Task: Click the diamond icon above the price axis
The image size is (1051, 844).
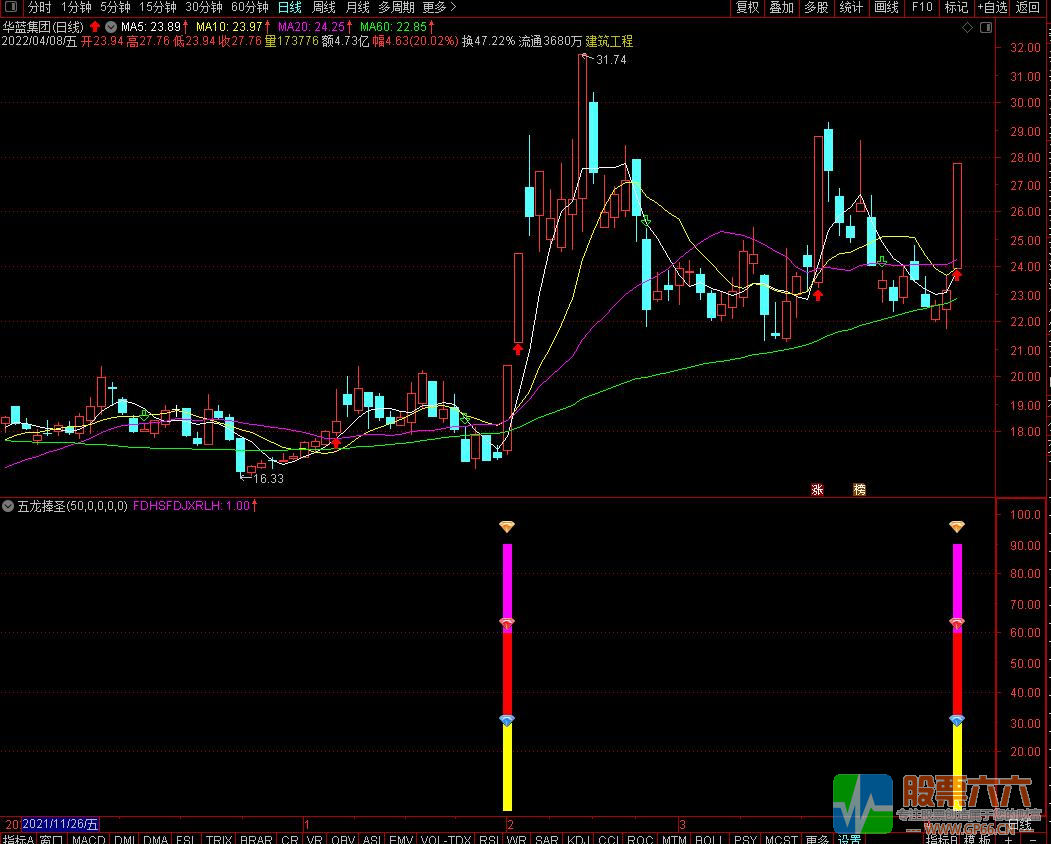Action: [967, 27]
